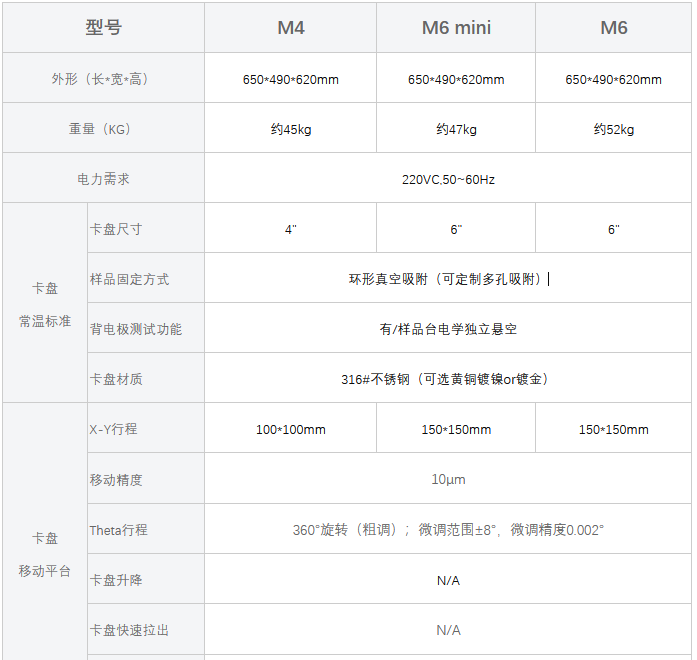
Task: Click the 约52kg weight cell
Action: (x=613, y=129)
